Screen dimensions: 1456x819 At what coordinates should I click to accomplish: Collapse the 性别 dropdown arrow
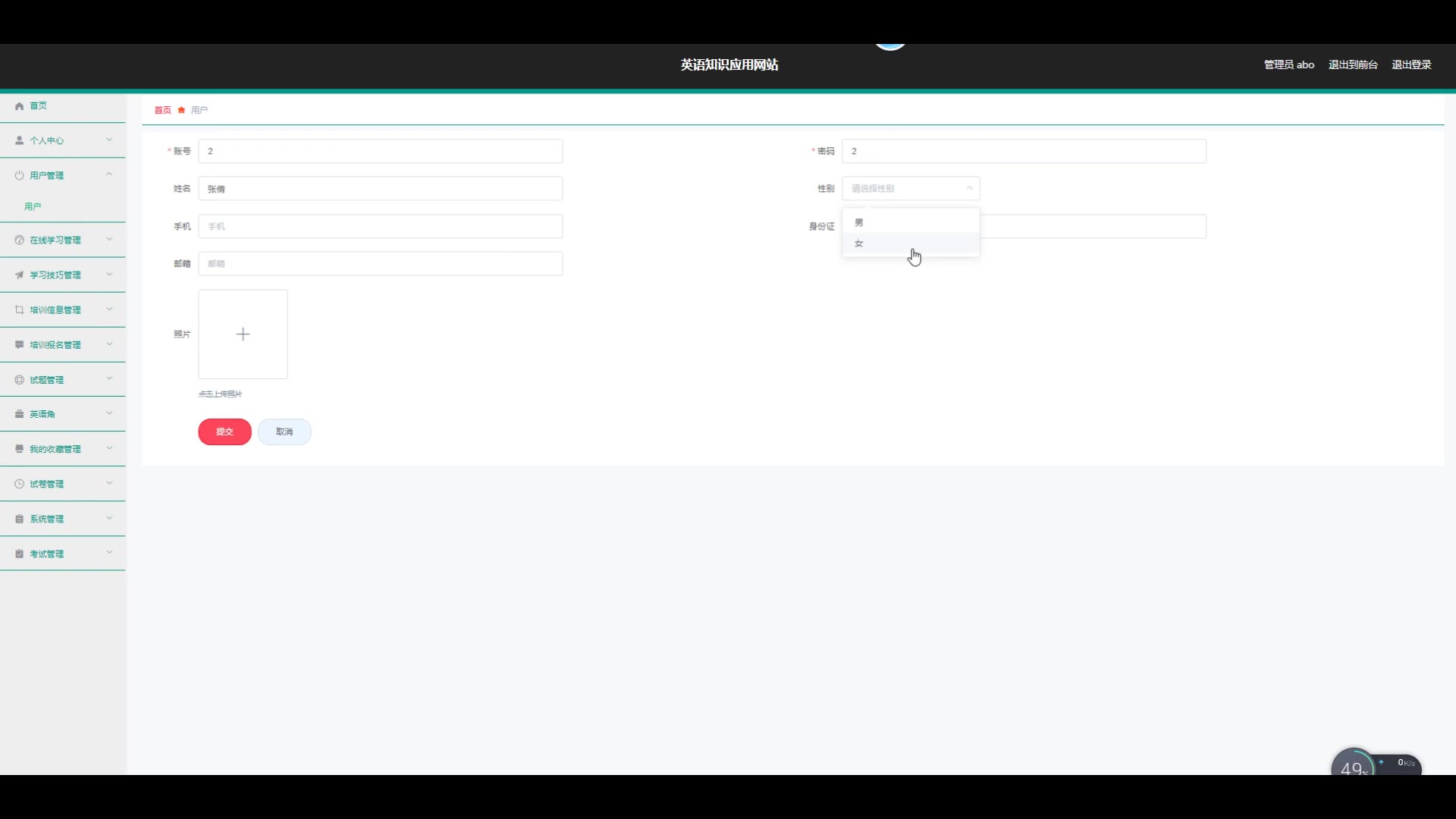(969, 188)
